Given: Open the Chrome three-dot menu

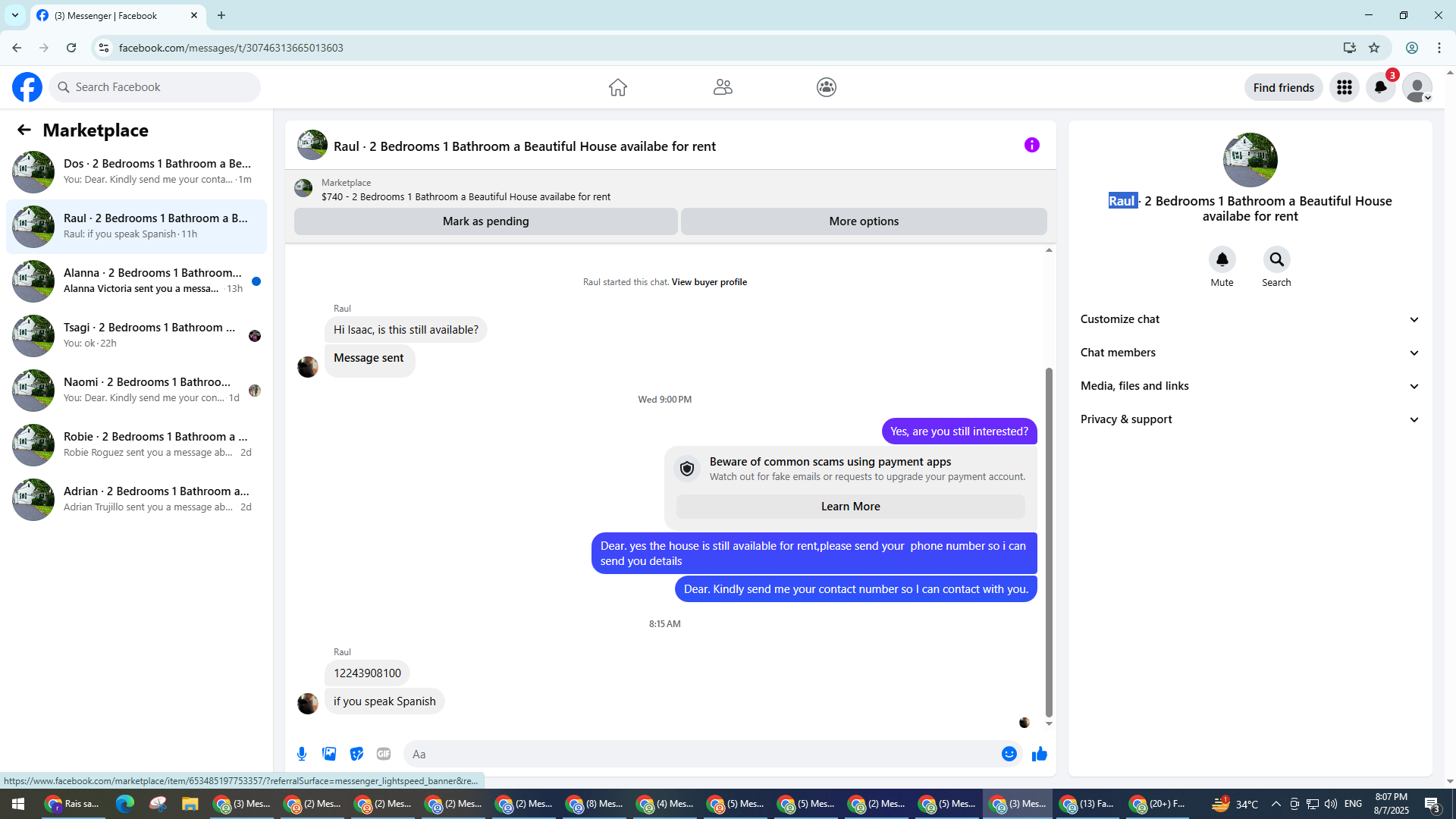Looking at the screenshot, I should (1439, 48).
